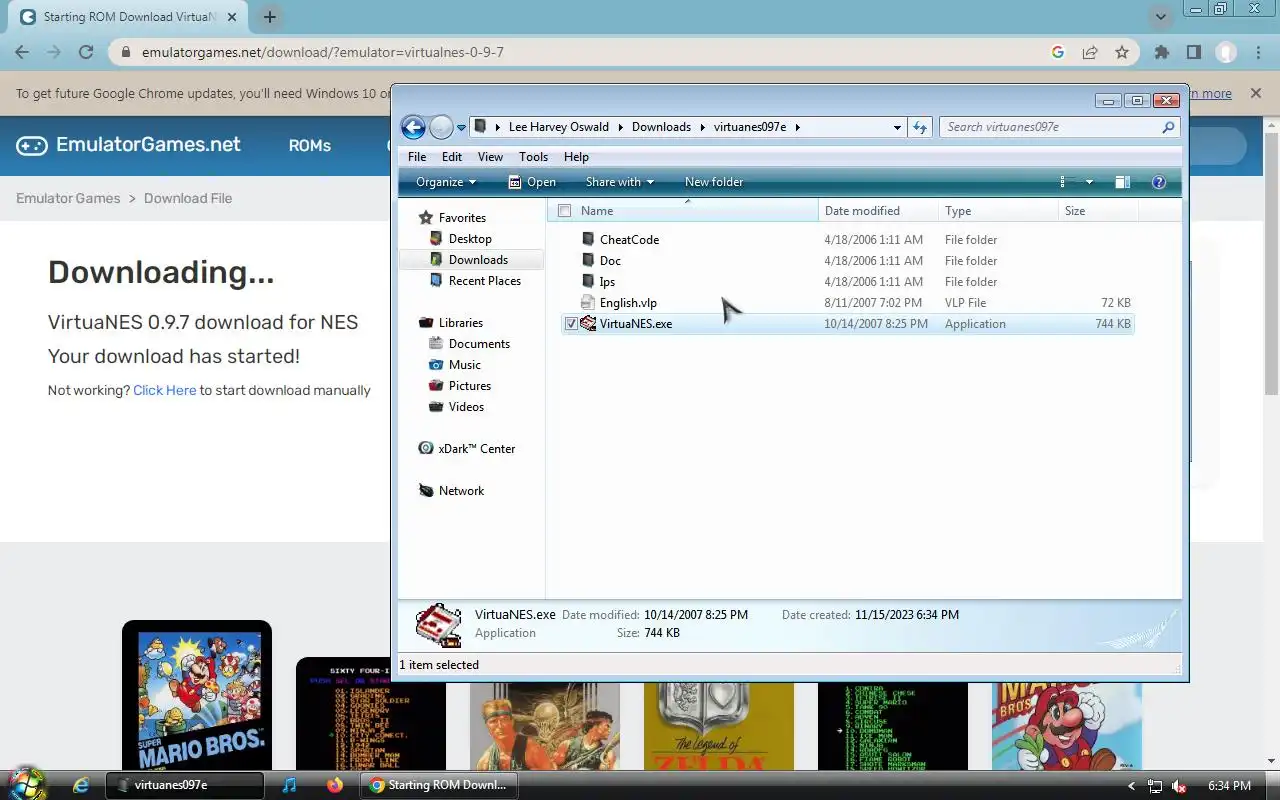Select Libraries in the navigation pane
The height and width of the screenshot is (800, 1280).
pos(461,323)
